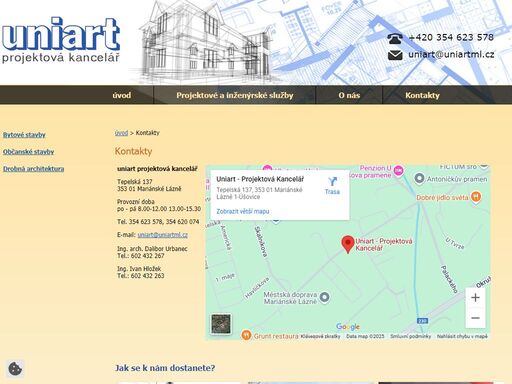Click the Google logo on the map
Screen dimensions: 512x384
coord(348,327)
